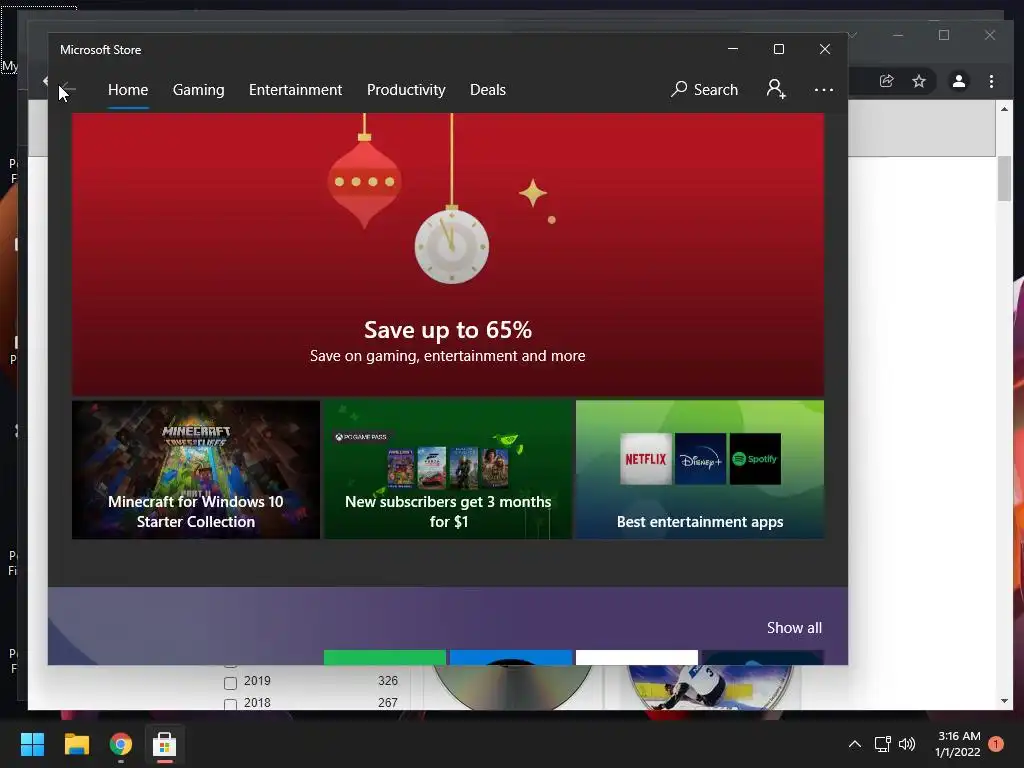
Task: Open the volume tray icon
Action: tap(907, 744)
